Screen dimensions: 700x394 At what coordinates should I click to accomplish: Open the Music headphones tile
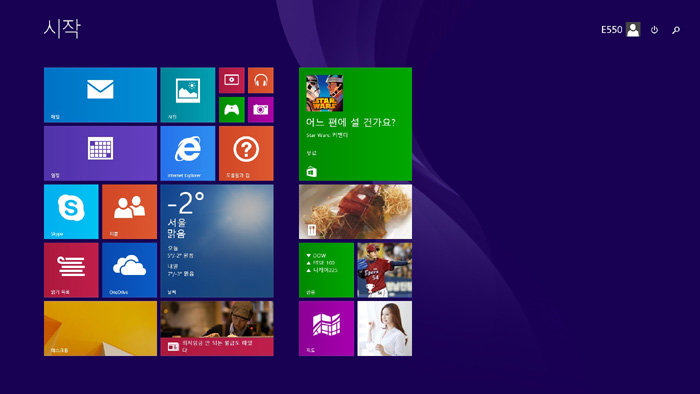(x=261, y=80)
